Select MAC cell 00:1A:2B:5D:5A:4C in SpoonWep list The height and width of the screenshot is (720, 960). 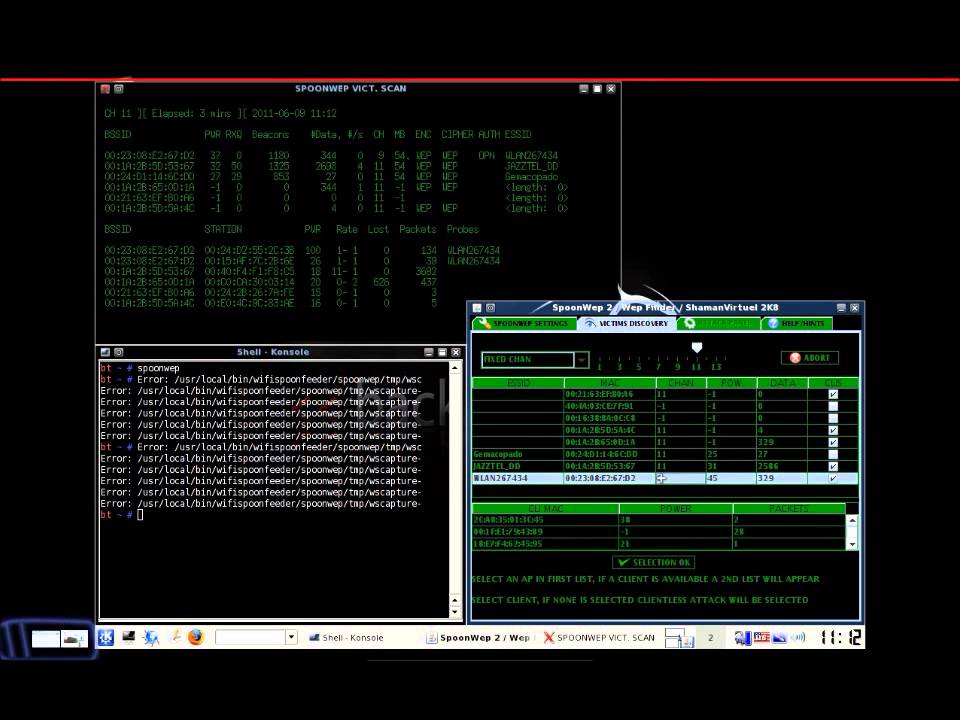click(x=609, y=430)
